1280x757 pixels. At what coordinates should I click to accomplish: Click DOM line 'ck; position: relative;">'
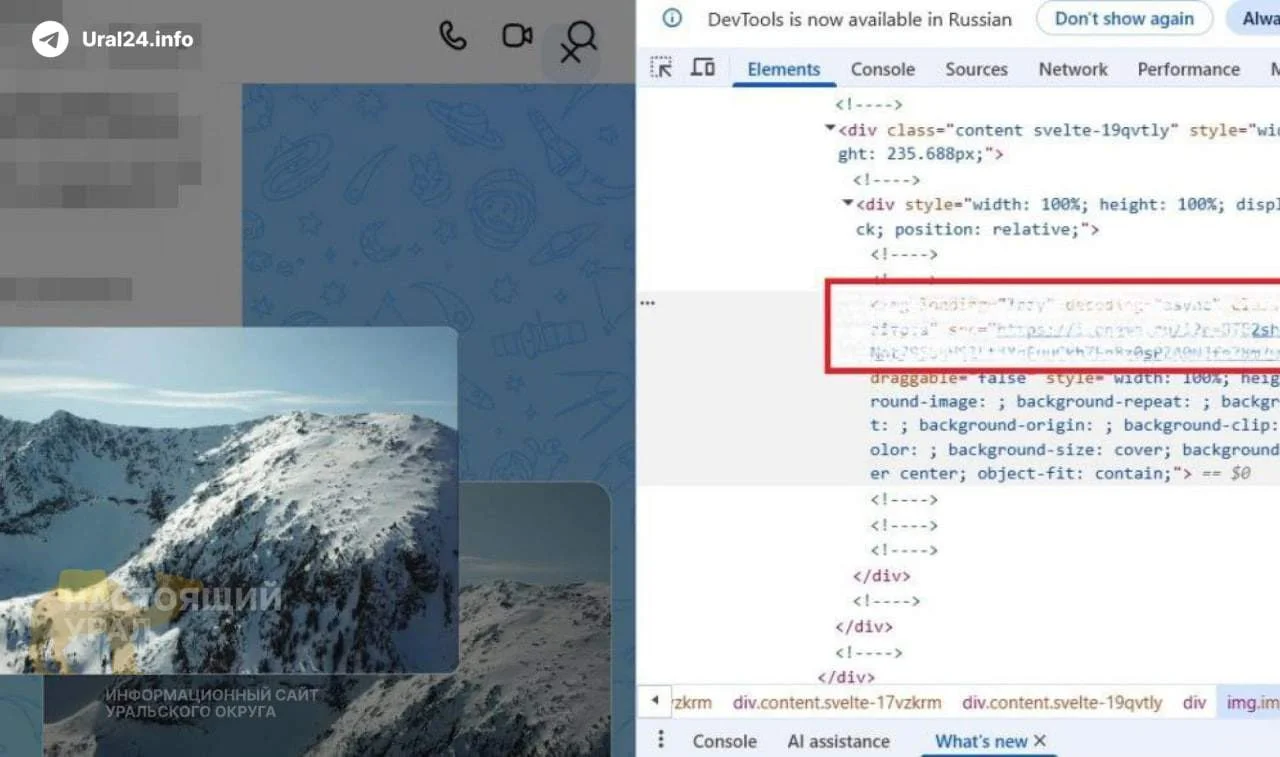point(977,229)
